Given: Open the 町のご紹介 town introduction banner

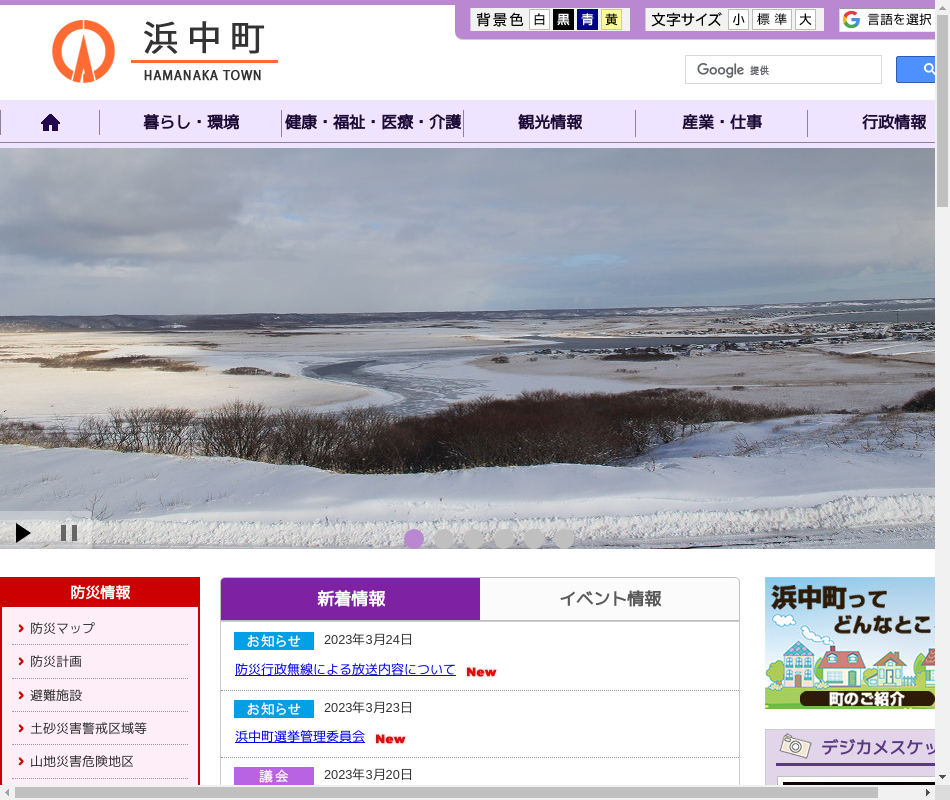Looking at the screenshot, I should pyautogui.click(x=850, y=643).
